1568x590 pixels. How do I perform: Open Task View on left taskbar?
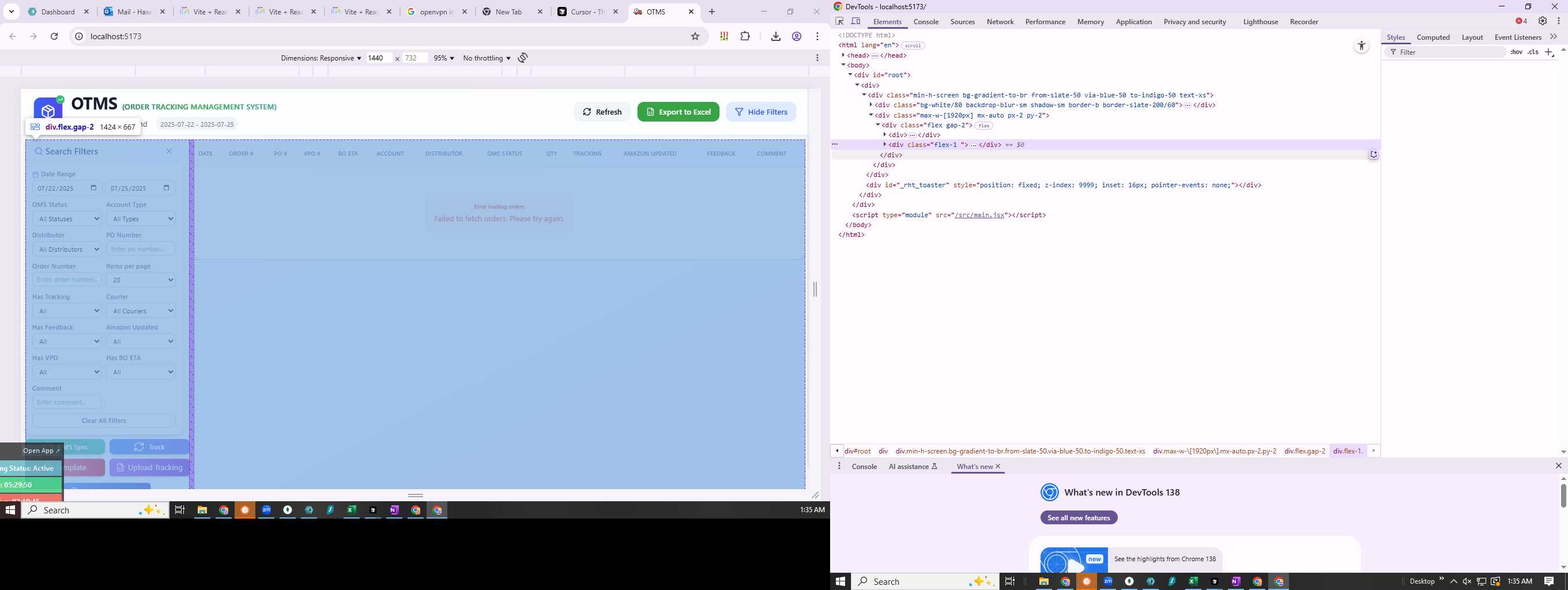click(x=179, y=510)
